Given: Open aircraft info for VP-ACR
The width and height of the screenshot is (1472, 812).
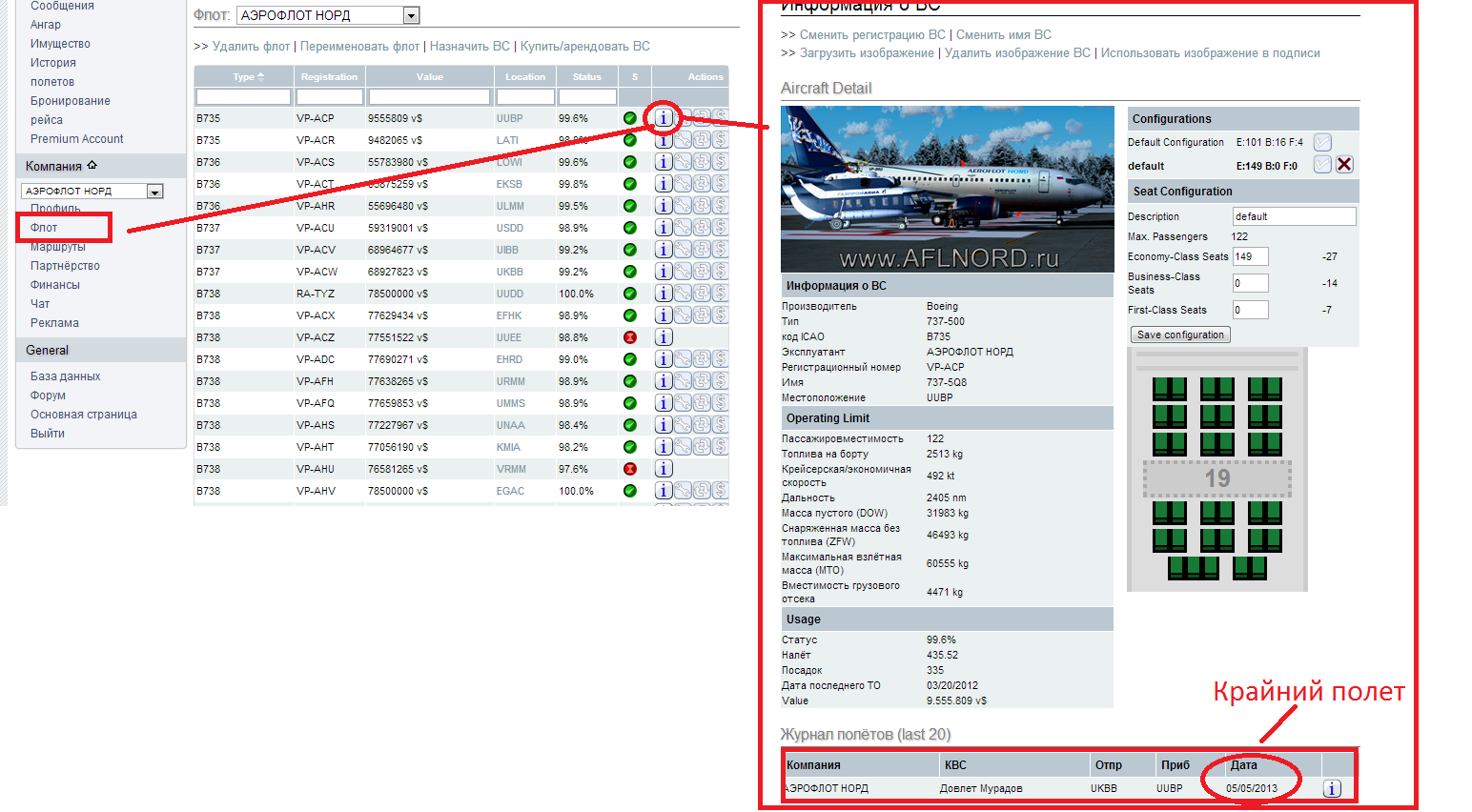Looking at the screenshot, I should click(664, 140).
